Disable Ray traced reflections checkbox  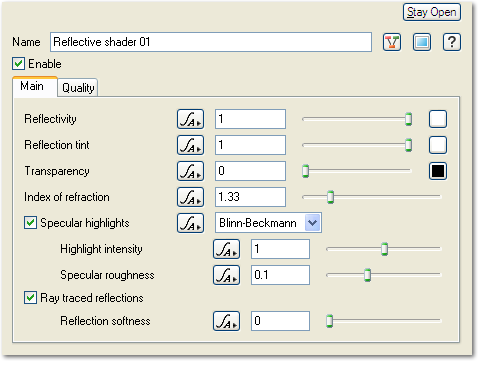[30, 298]
